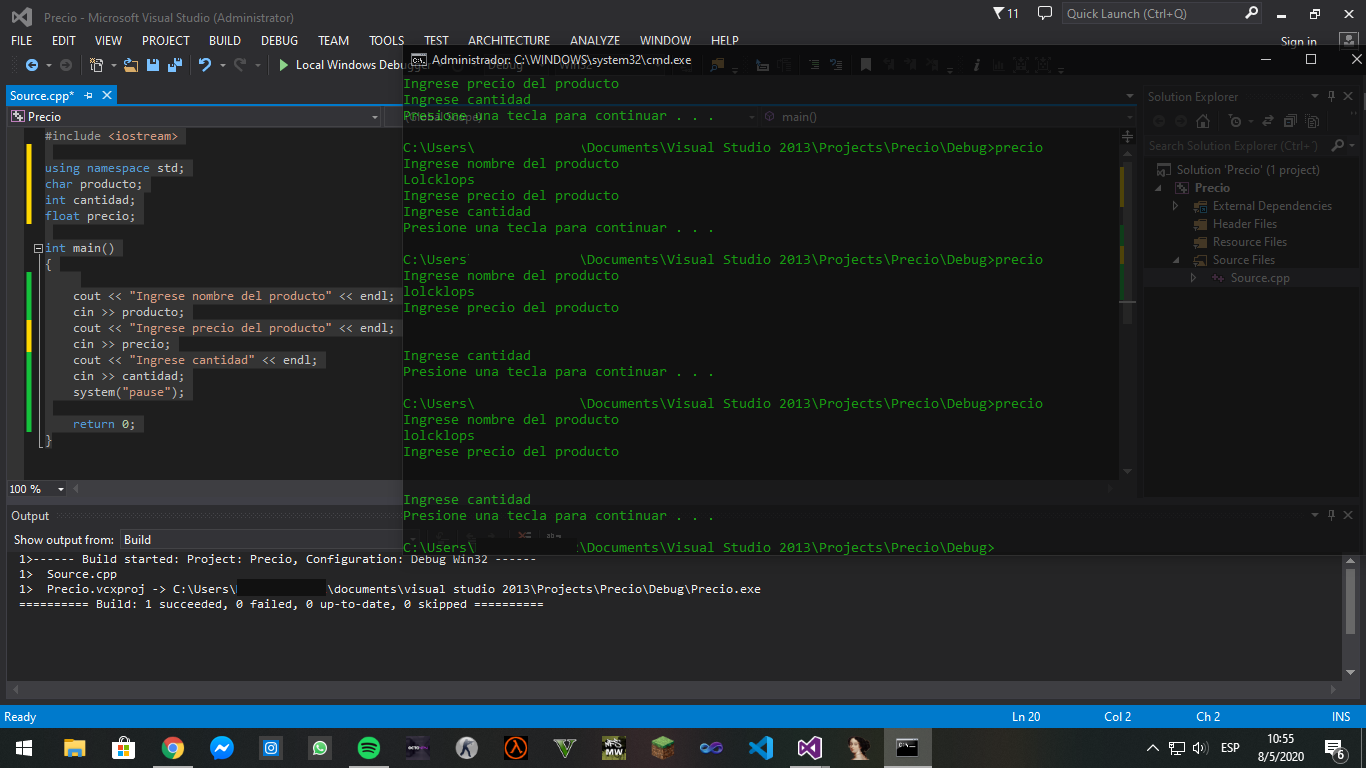The image size is (1366, 768).
Task: Open the PROJECT menu
Action: tap(166, 41)
